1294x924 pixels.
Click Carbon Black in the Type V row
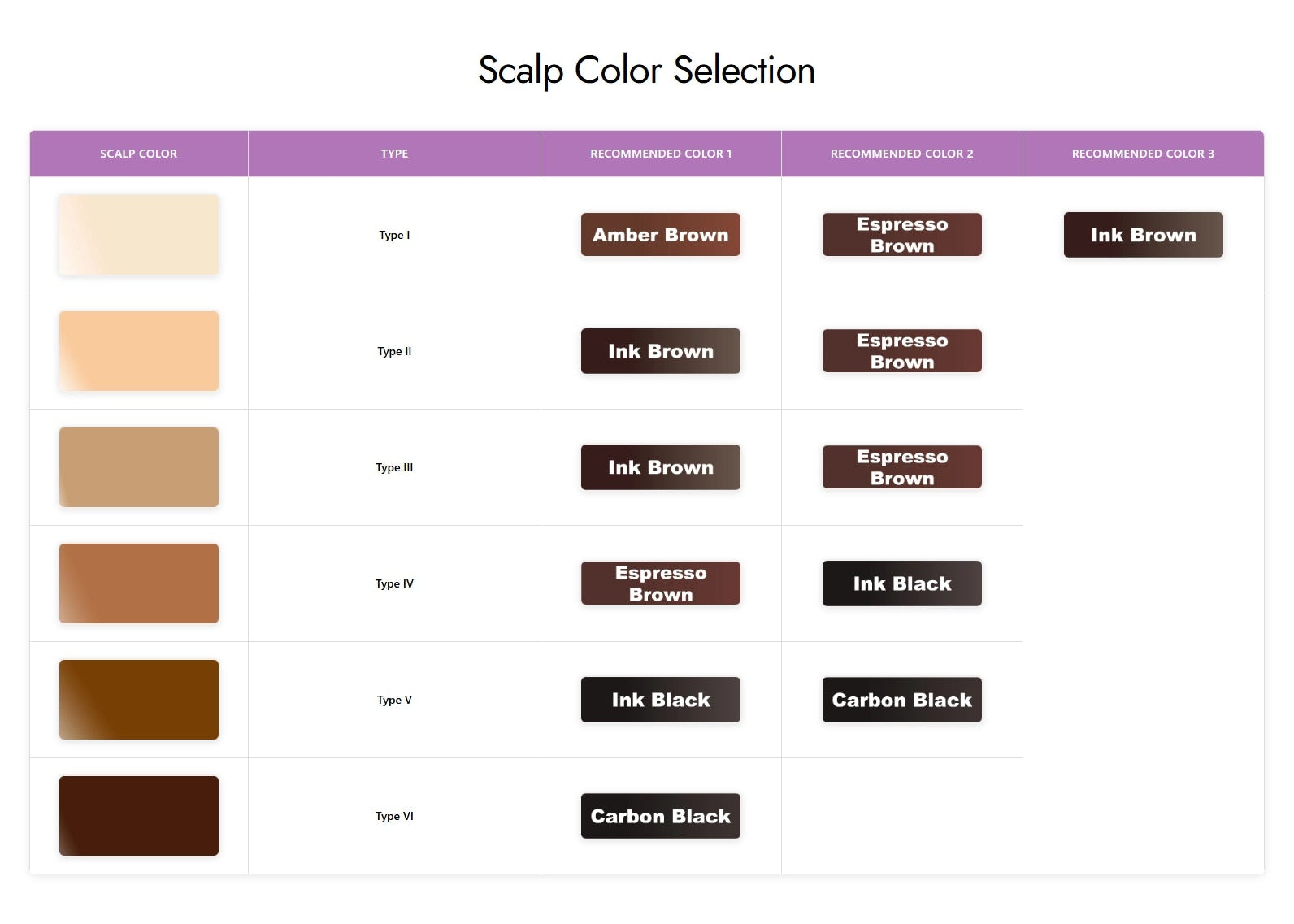[x=901, y=700]
